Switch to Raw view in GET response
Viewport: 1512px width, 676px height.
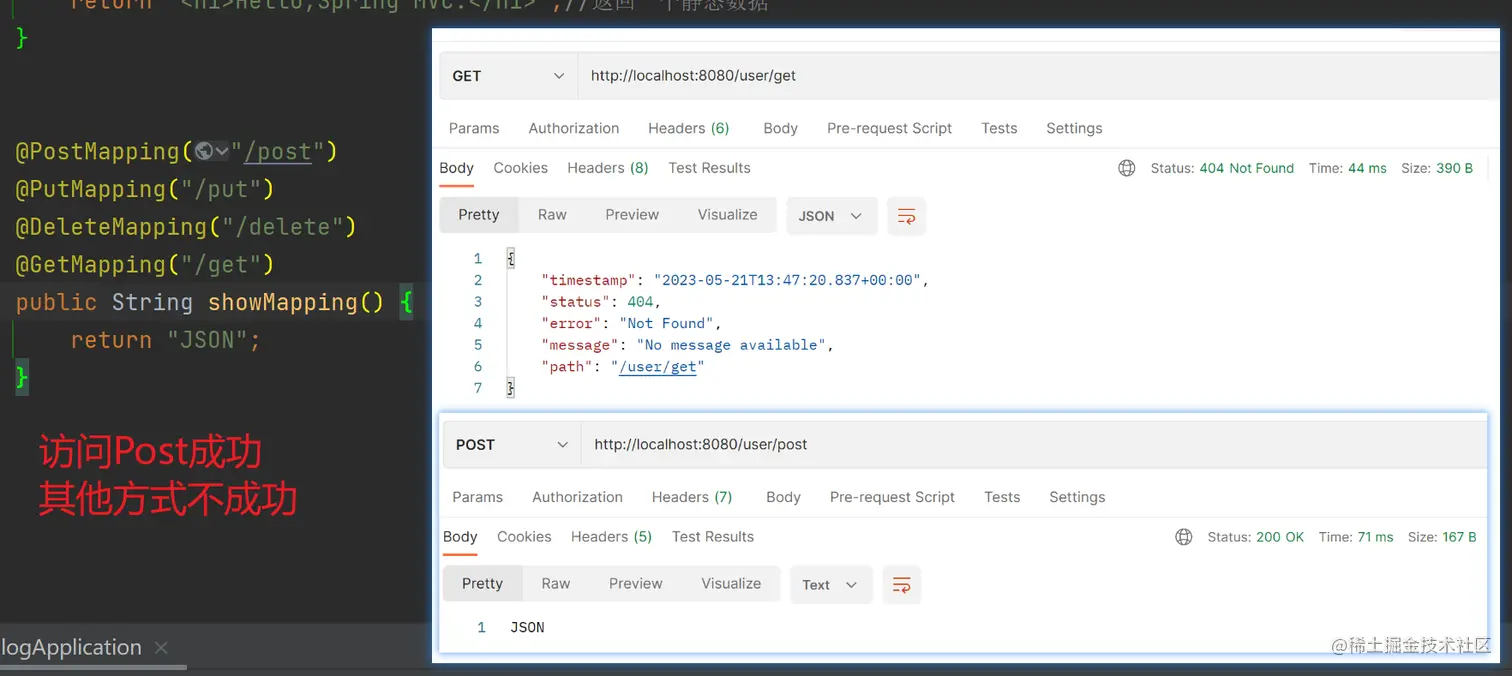[x=552, y=215]
